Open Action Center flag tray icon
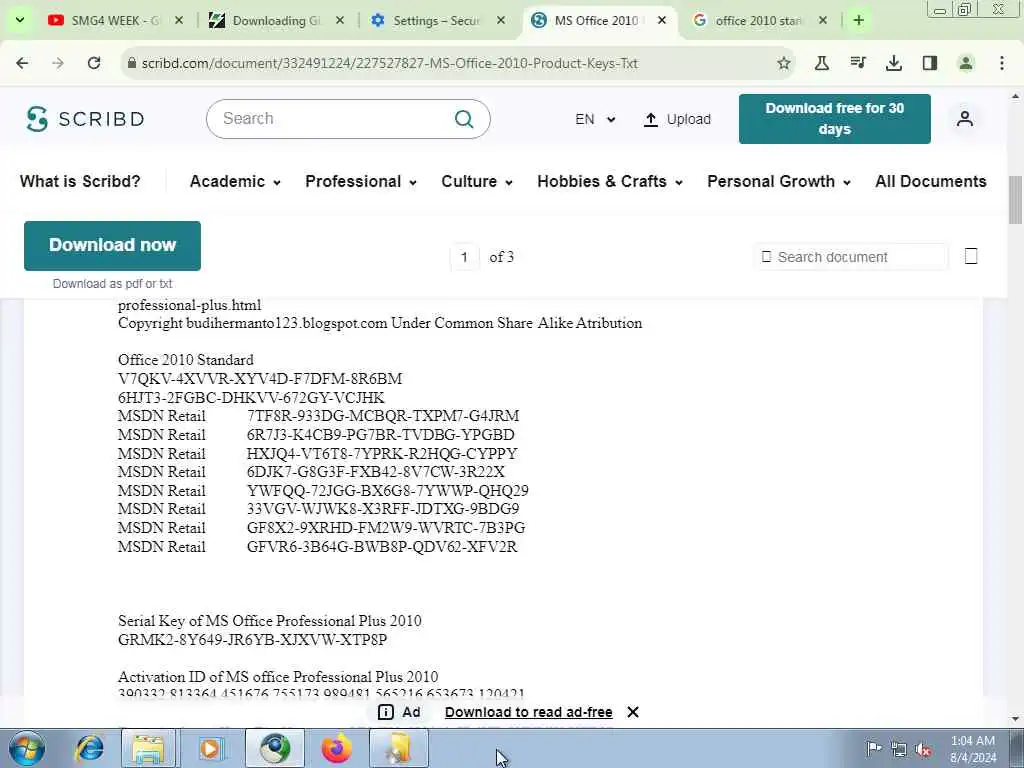Viewport: 1024px width, 768px height. click(873, 748)
